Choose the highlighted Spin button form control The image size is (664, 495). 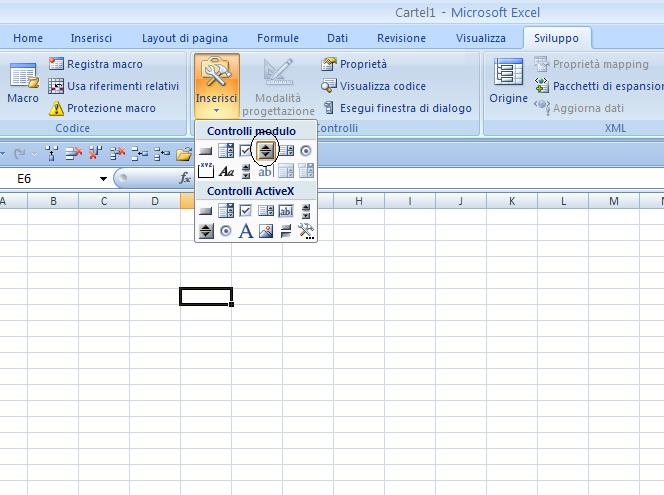click(x=266, y=151)
